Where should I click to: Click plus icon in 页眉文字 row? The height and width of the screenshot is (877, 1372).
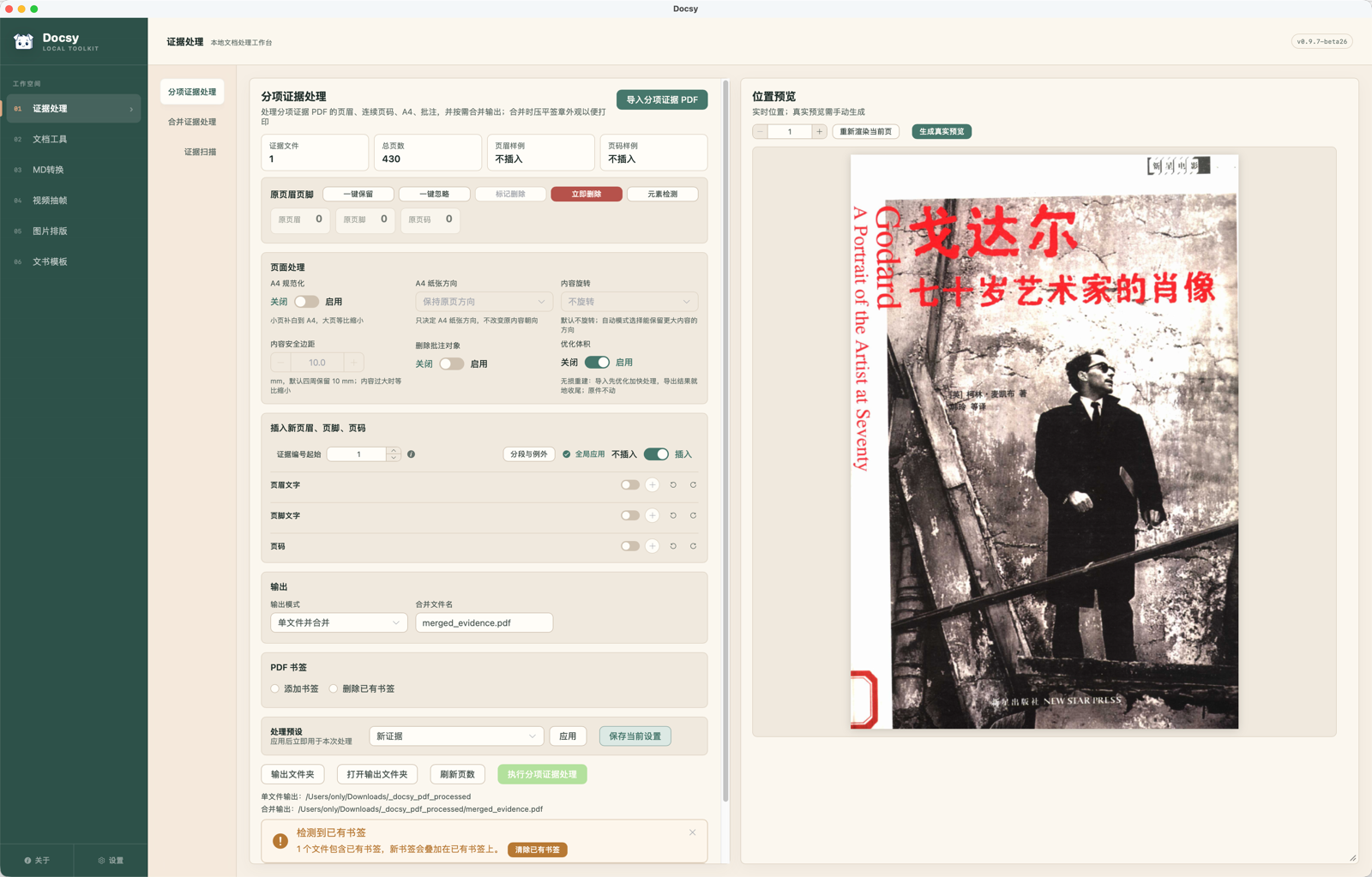653,485
